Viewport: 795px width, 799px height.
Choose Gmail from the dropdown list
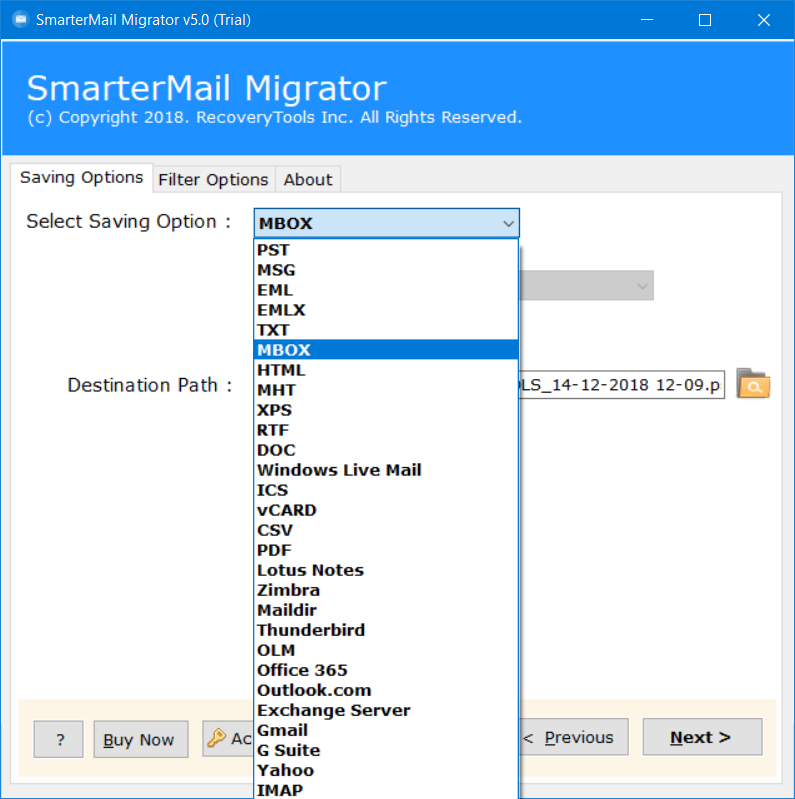(386, 730)
